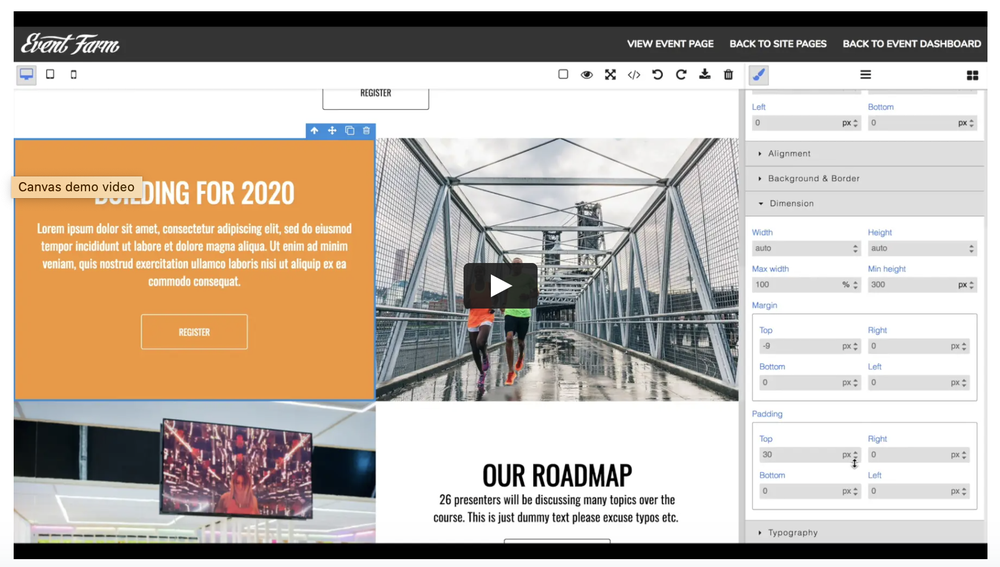Delete selected component via badge trash icon

[x=367, y=131]
